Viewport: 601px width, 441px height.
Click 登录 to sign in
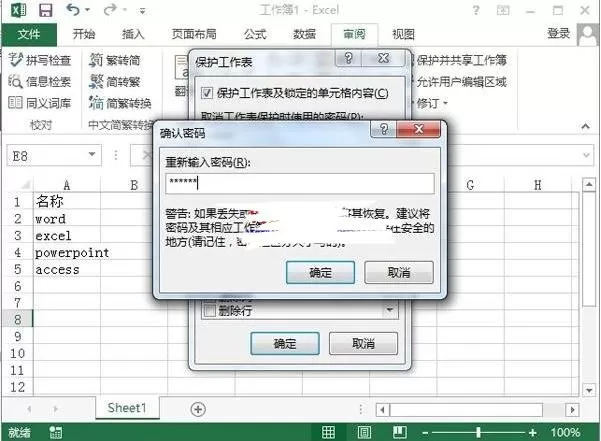[558, 33]
